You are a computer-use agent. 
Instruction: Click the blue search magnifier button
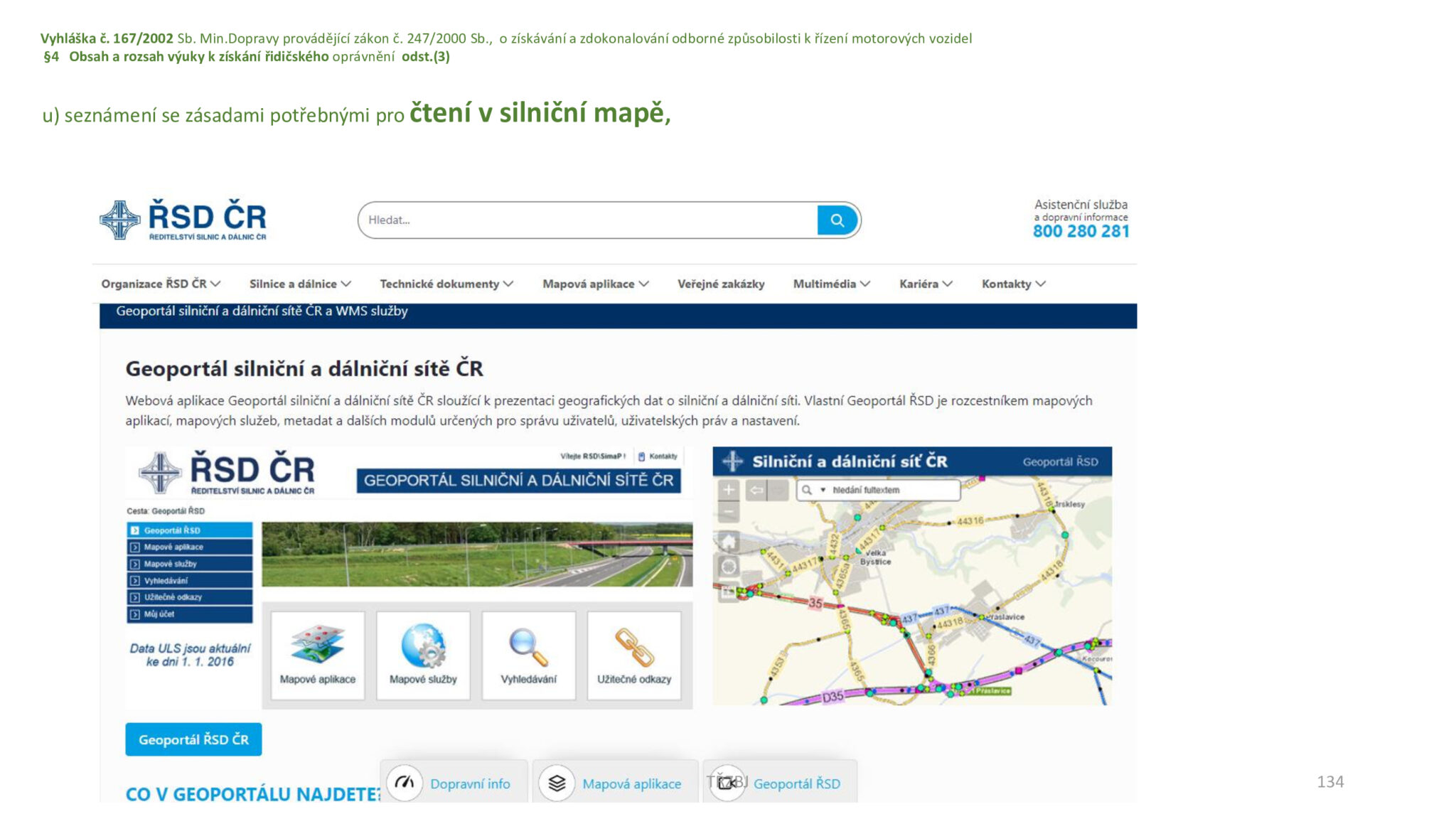click(837, 220)
